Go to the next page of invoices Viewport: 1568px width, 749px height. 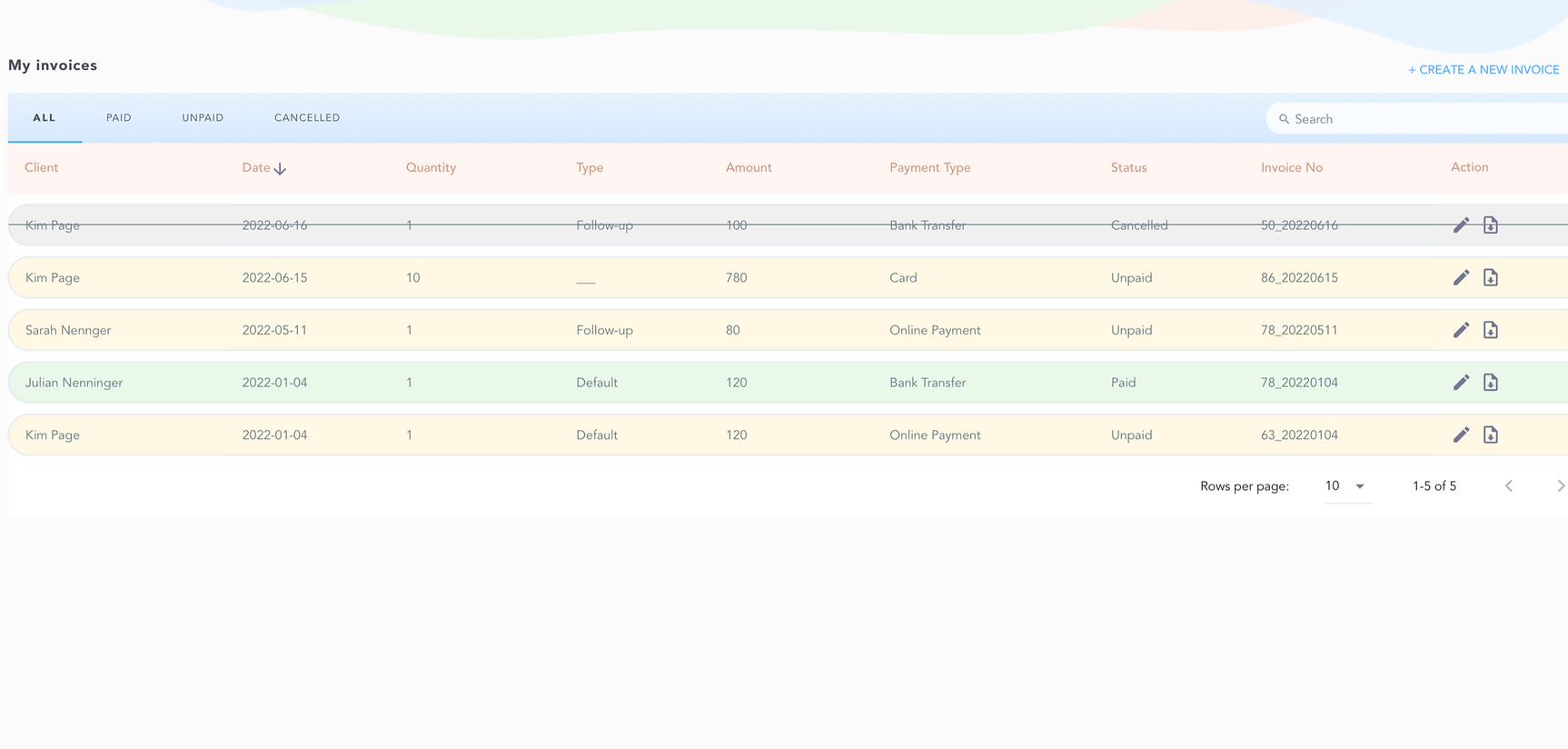tap(1560, 486)
